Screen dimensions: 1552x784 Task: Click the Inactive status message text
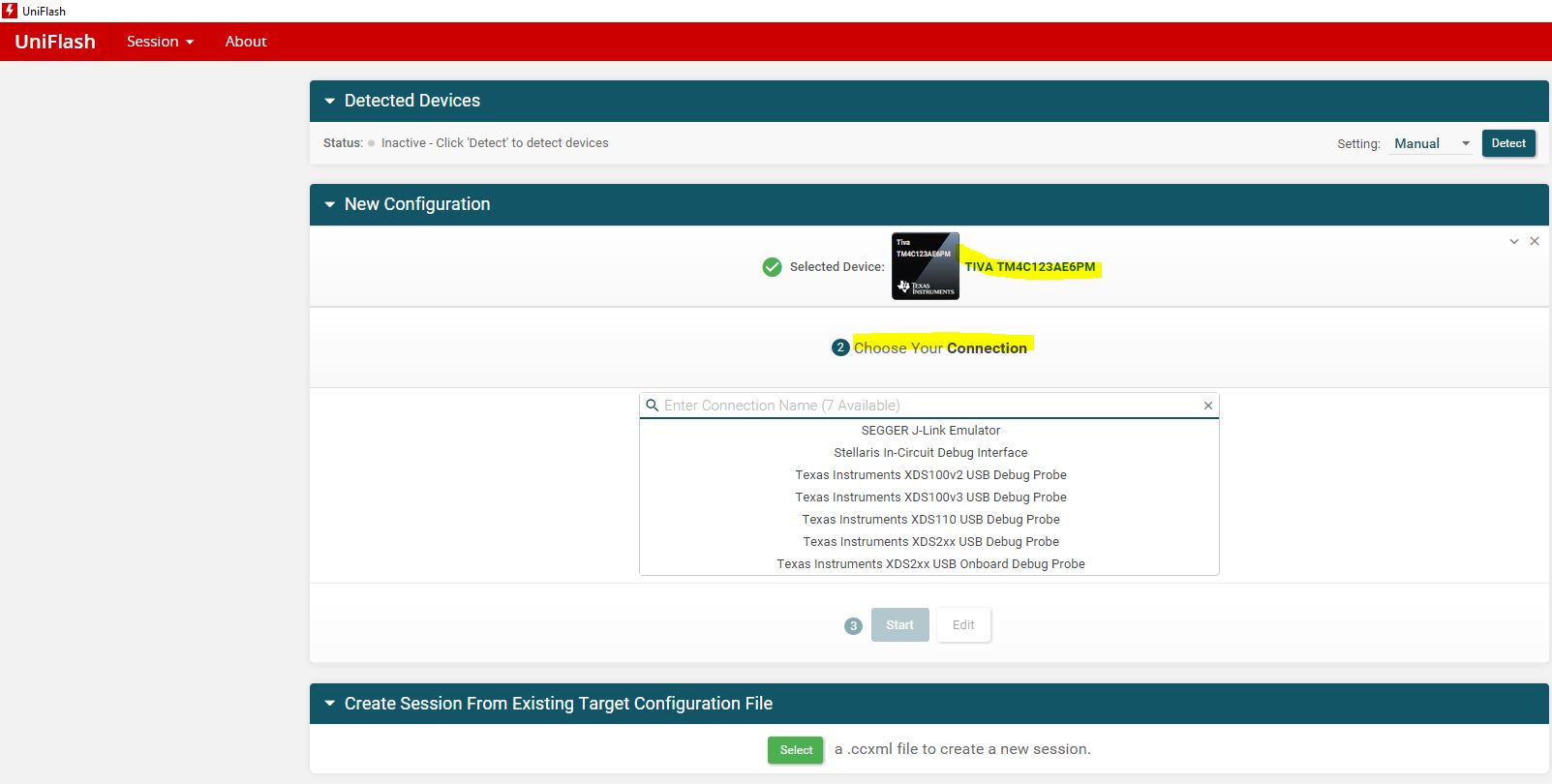point(495,143)
